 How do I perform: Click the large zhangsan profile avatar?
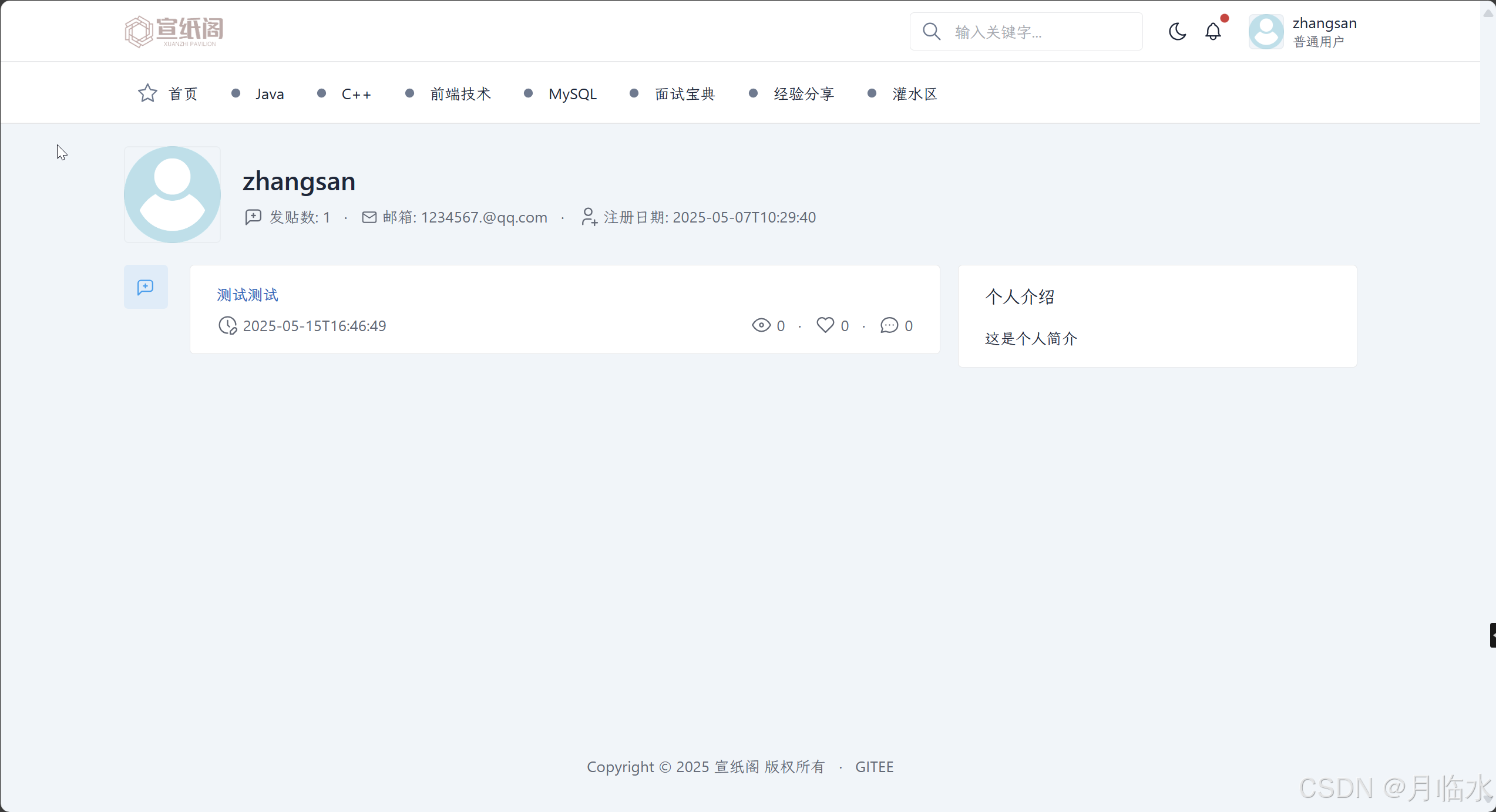pos(172,195)
